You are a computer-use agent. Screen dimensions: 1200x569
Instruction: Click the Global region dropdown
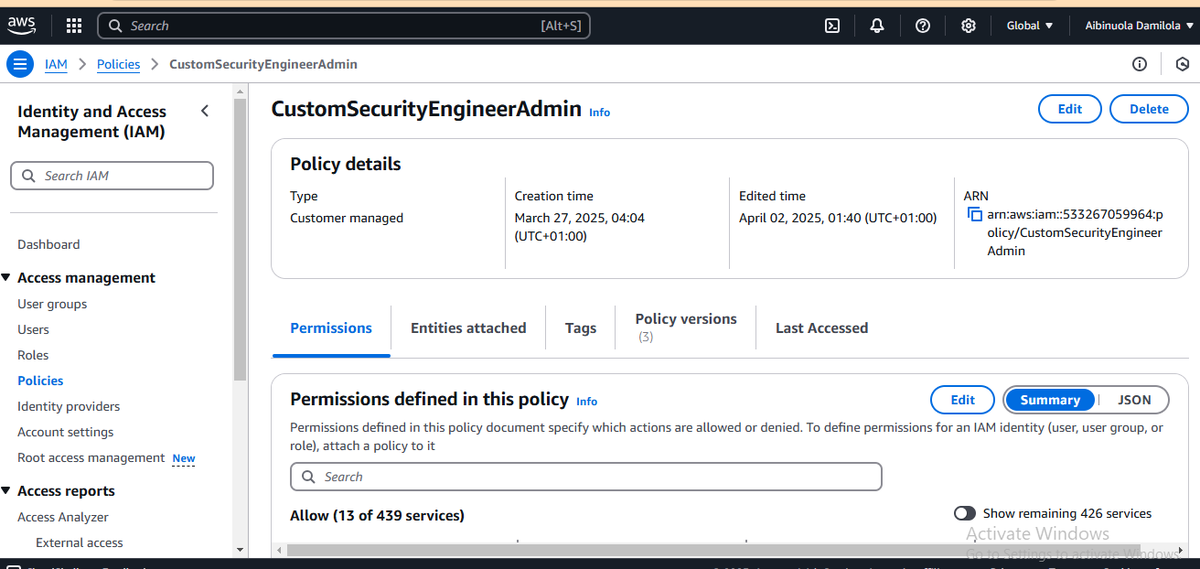tap(1029, 25)
